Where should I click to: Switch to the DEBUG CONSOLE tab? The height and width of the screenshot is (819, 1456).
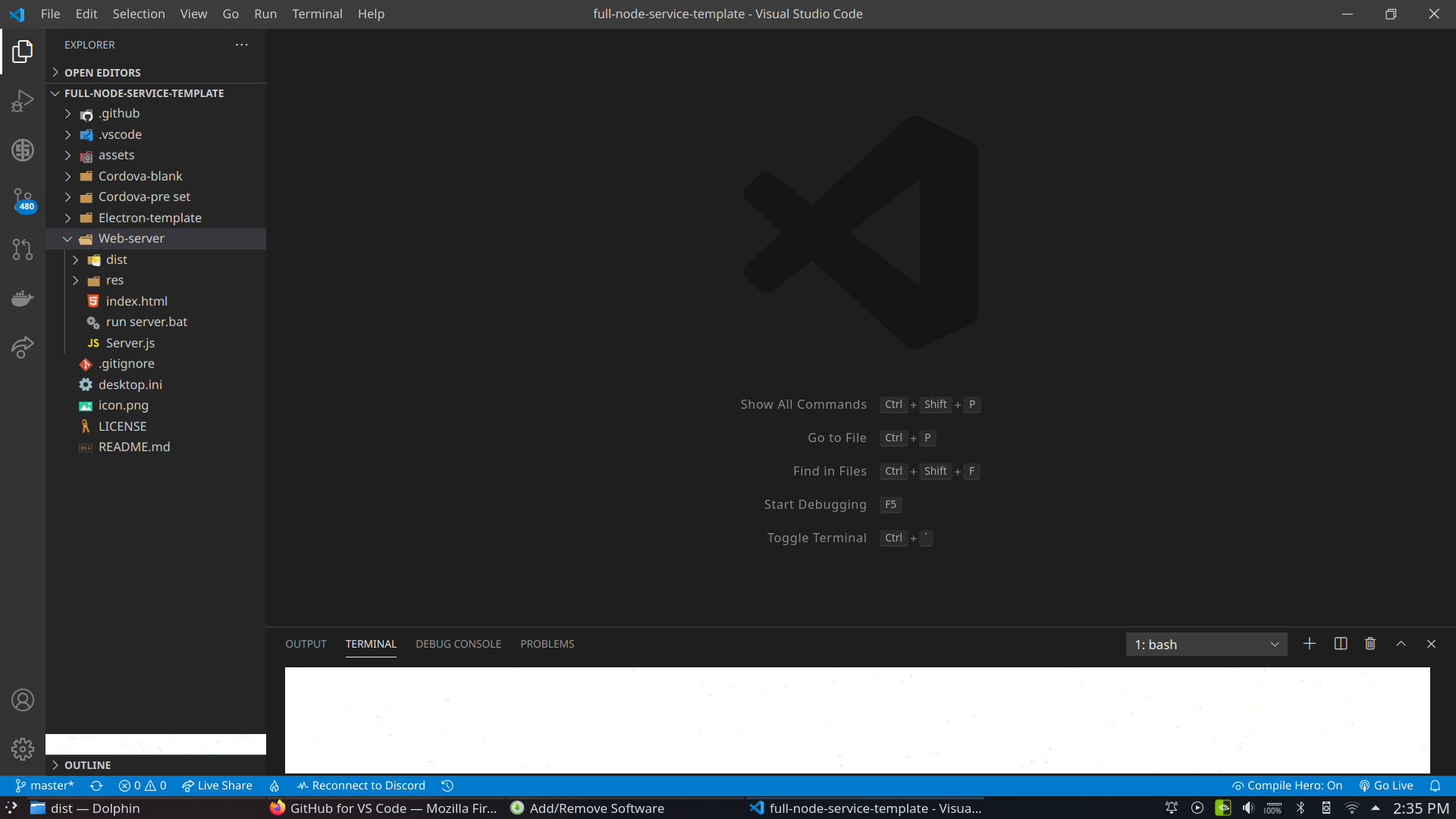pyautogui.click(x=458, y=643)
